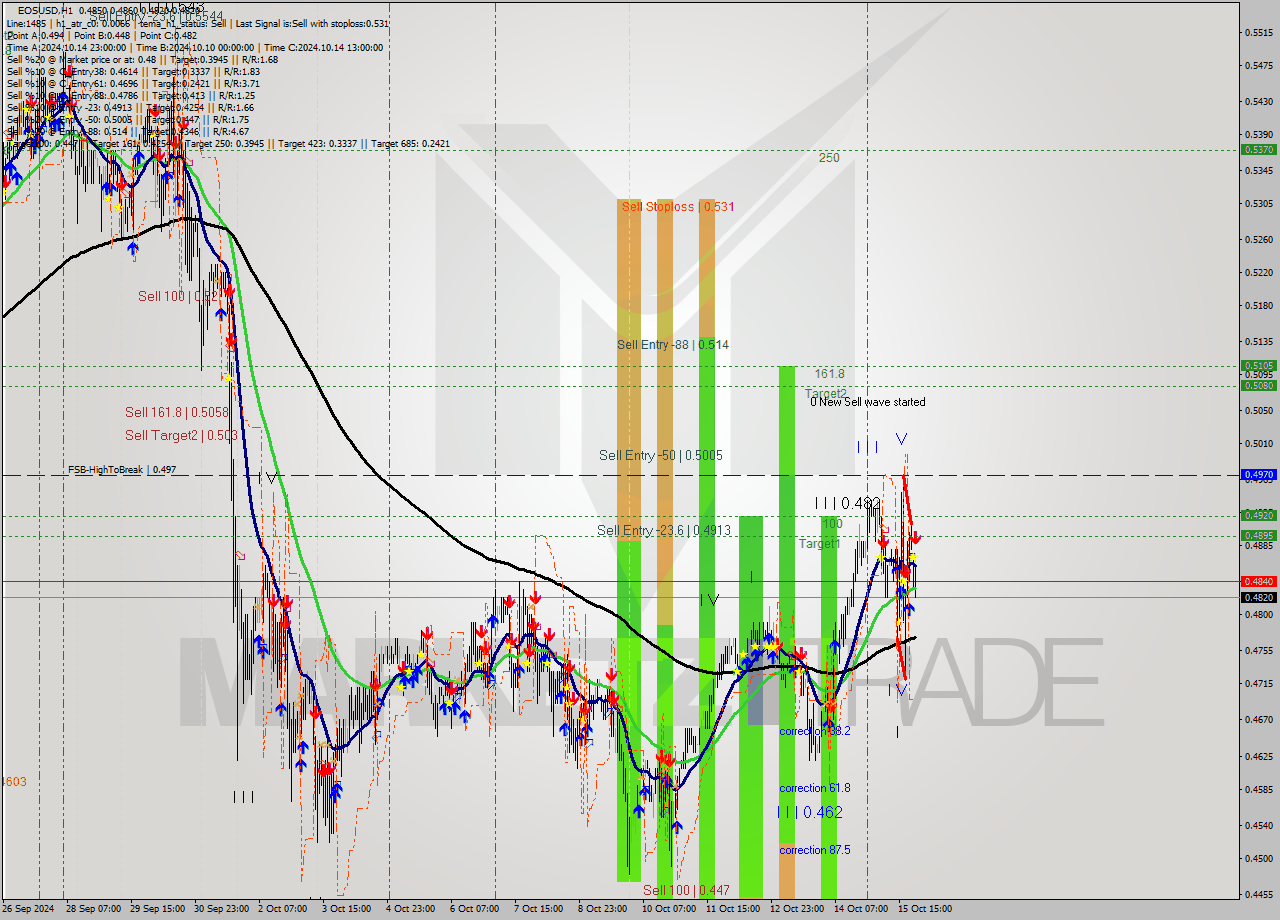Click 0.5515 on the price axis

point(1258,33)
